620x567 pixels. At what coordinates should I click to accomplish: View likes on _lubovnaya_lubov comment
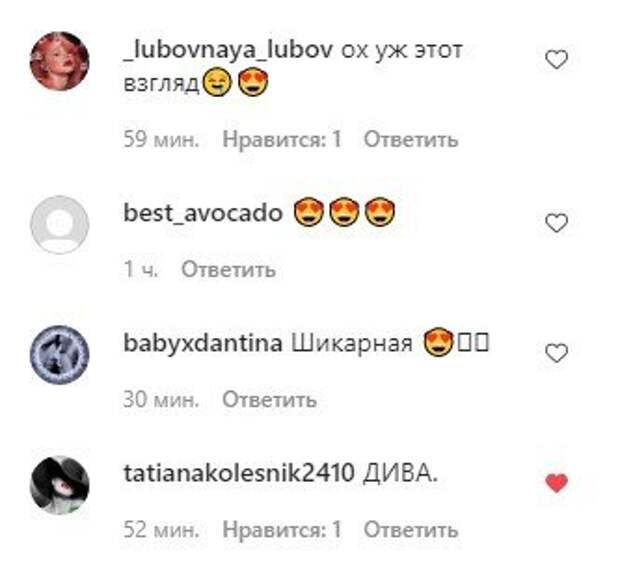282,140
